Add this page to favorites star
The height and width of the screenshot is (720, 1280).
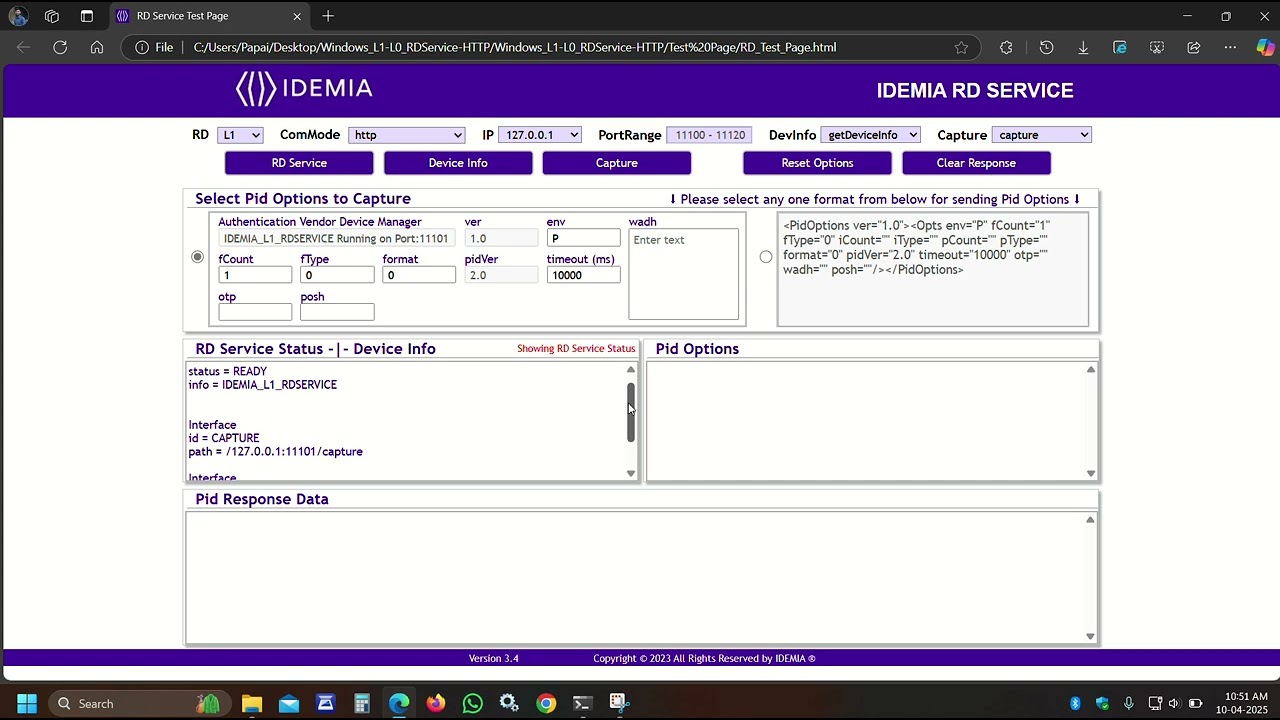(961, 47)
